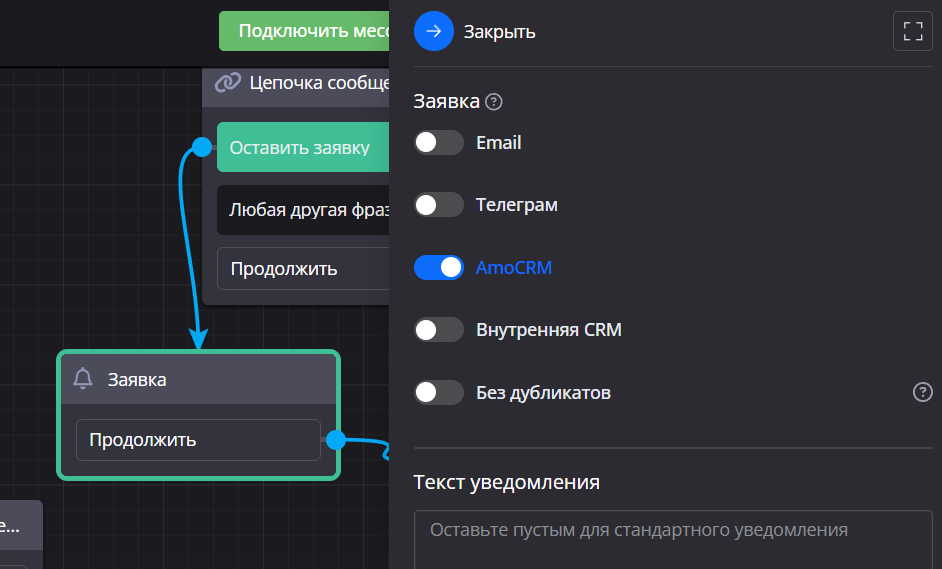This screenshot has width=942, height=569.
Task: Click the bell icon in Заявка node
Action: [84, 379]
